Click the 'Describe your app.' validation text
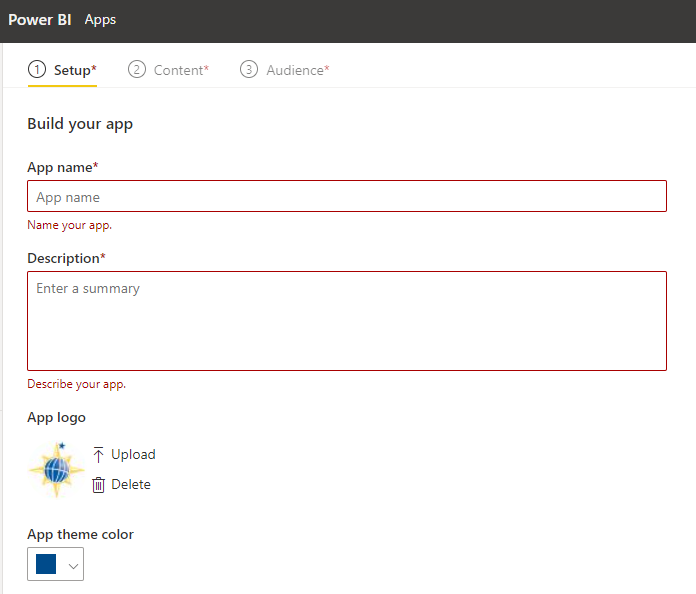Viewport: 696px width, 594px height. click(x=77, y=384)
